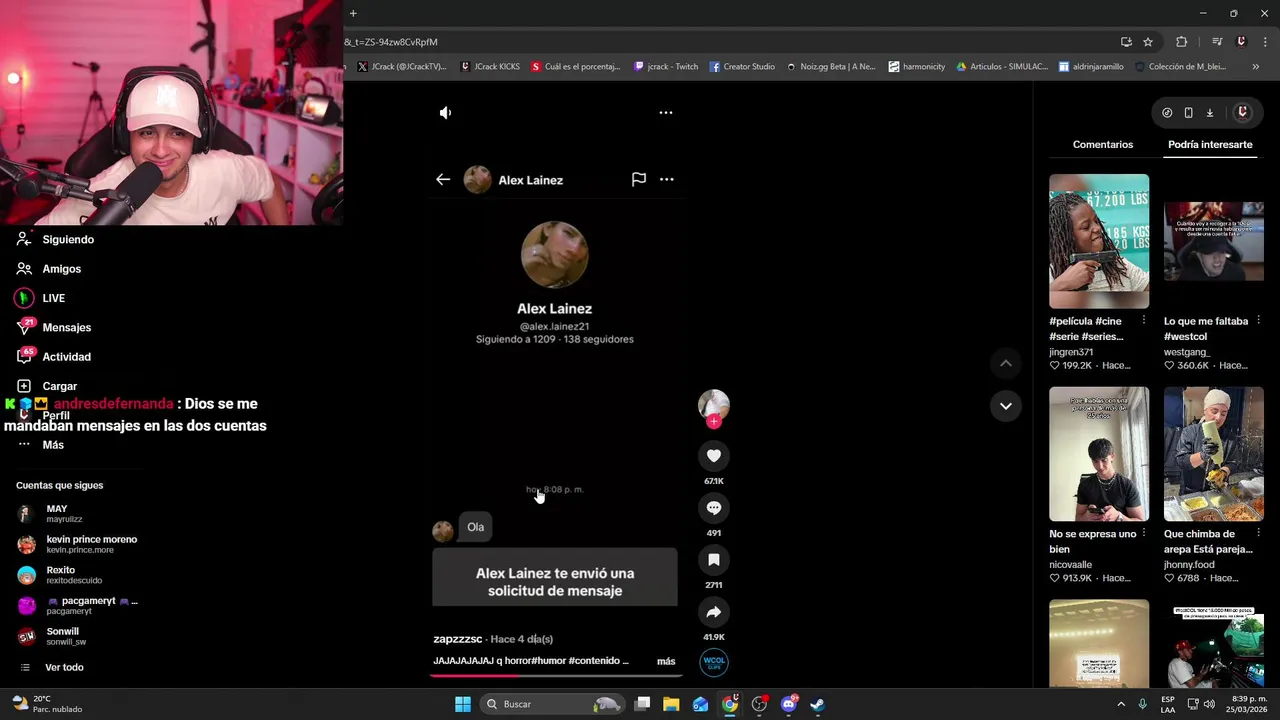
Task: Click creator username zapzzzsc
Action: pos(458,639)
